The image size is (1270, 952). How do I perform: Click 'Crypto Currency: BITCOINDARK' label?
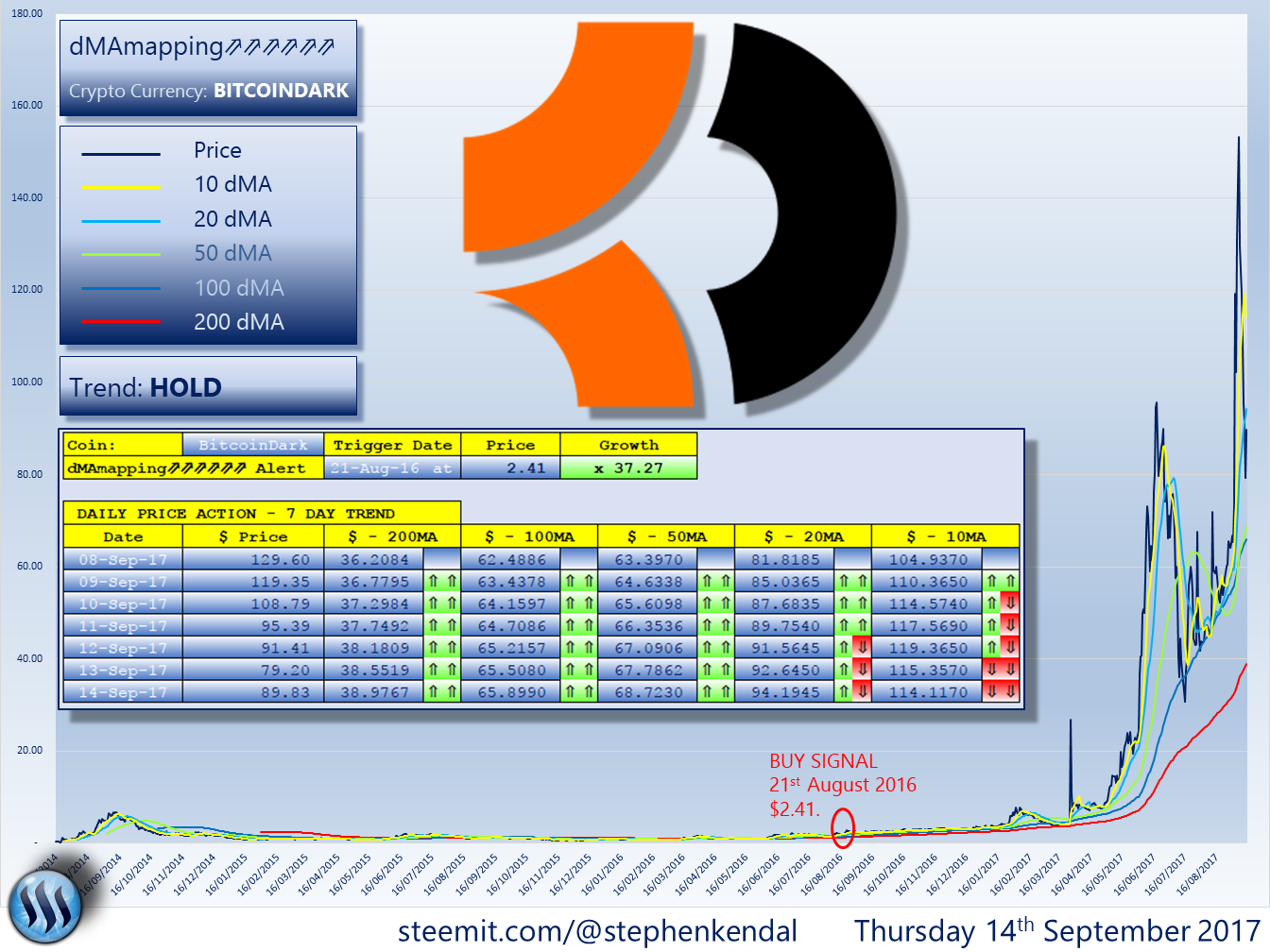click(x=209, y=91)
